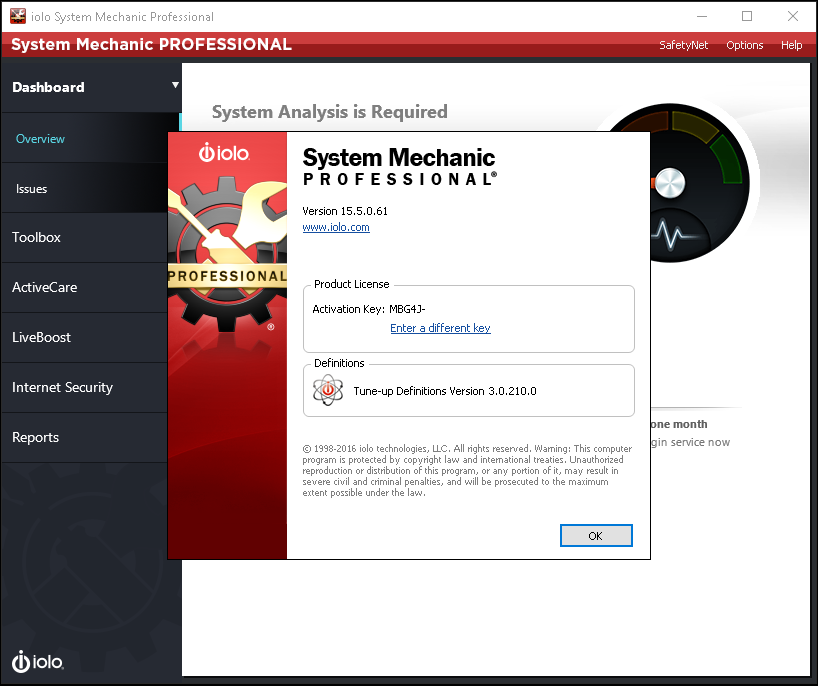This screenshot has width=818, height=686.
Task: Click the iolo logo in the sidebar bottom
Action: point(38,661)
